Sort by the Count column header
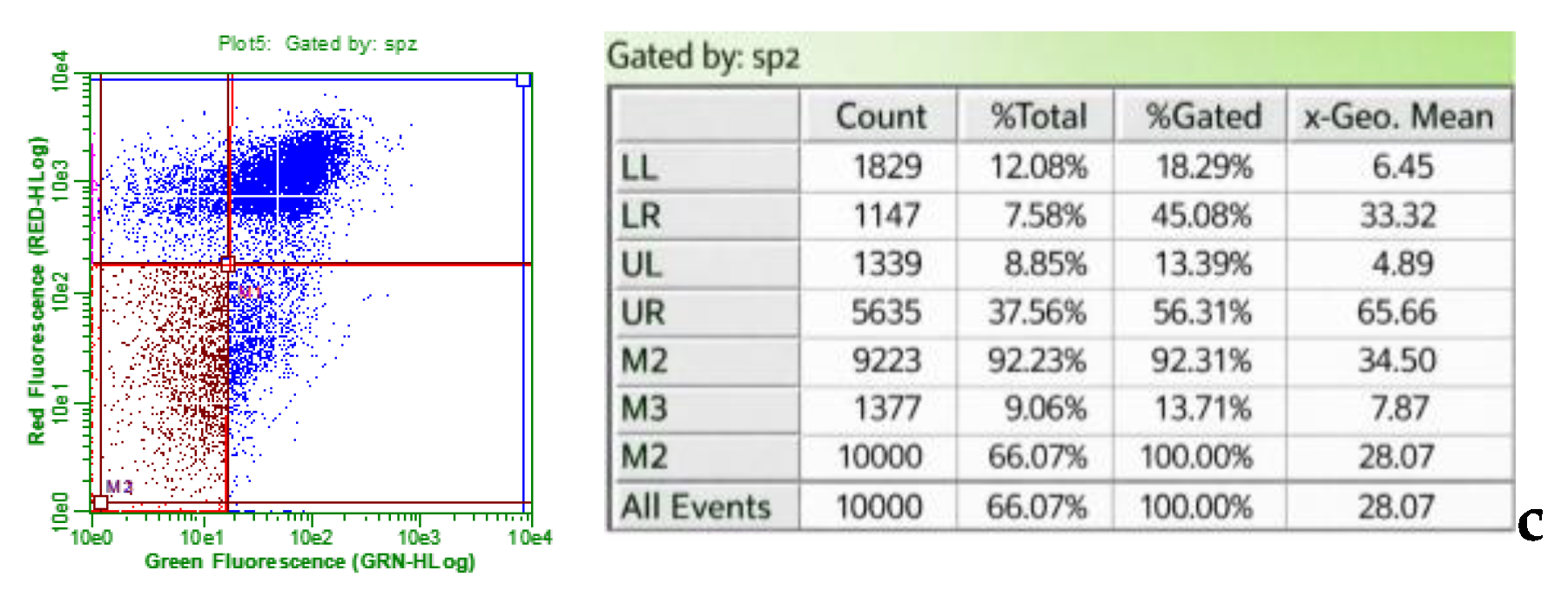The image size is (1568, 597). pos(880,117)
